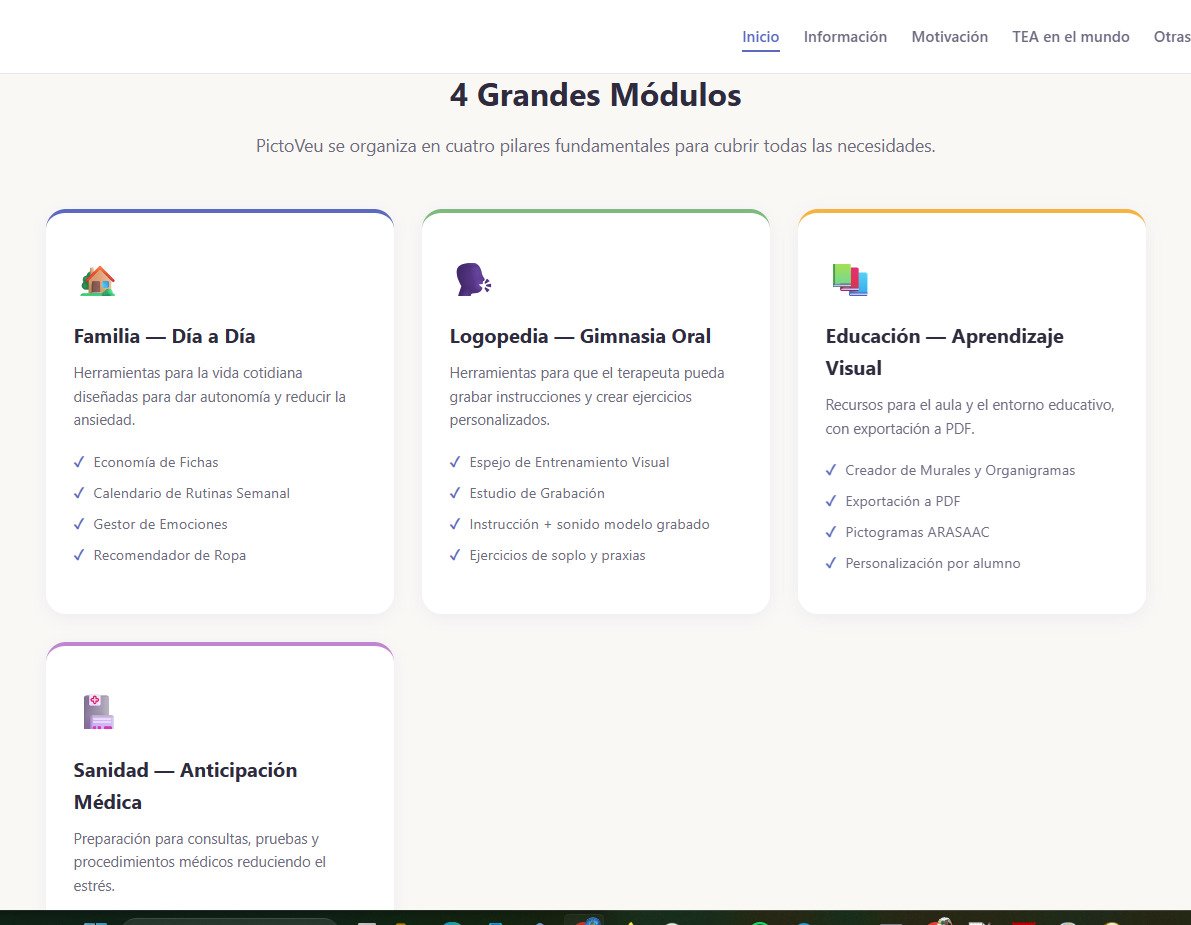Click the speaking head icon on Logopedia card
The width and height of the screenshot is (1191, 925).
[473, 279]
